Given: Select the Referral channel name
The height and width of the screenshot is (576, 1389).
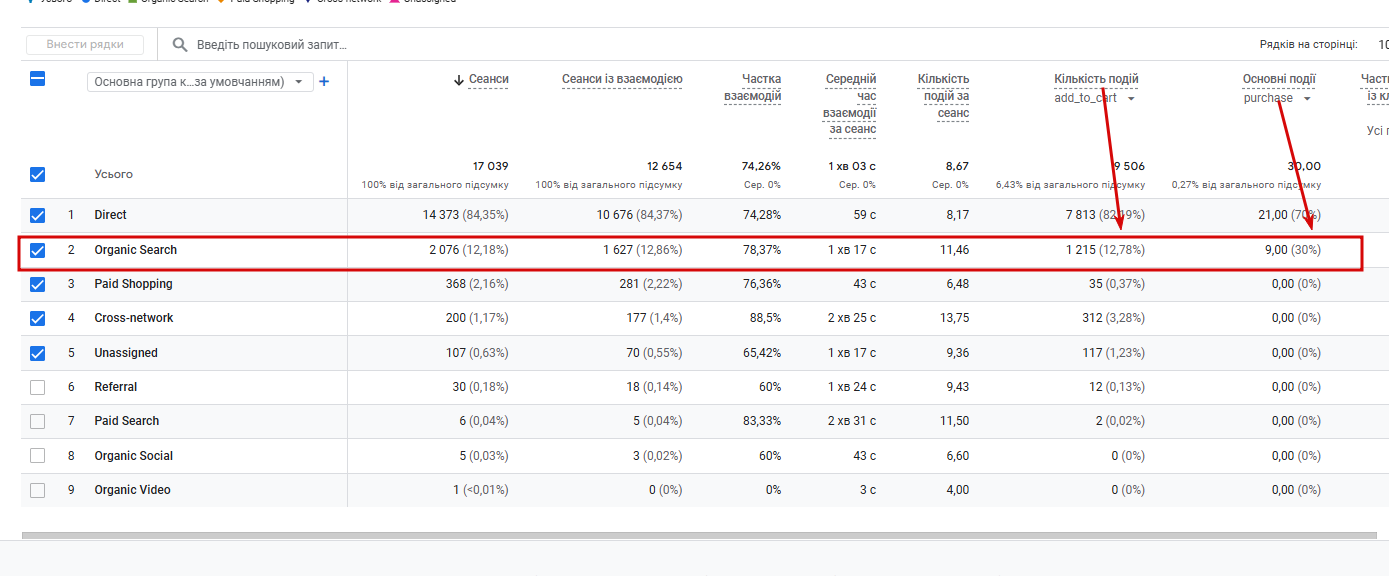Looking at the screenshot, I should pyautogui.click(x=116, y=387).
